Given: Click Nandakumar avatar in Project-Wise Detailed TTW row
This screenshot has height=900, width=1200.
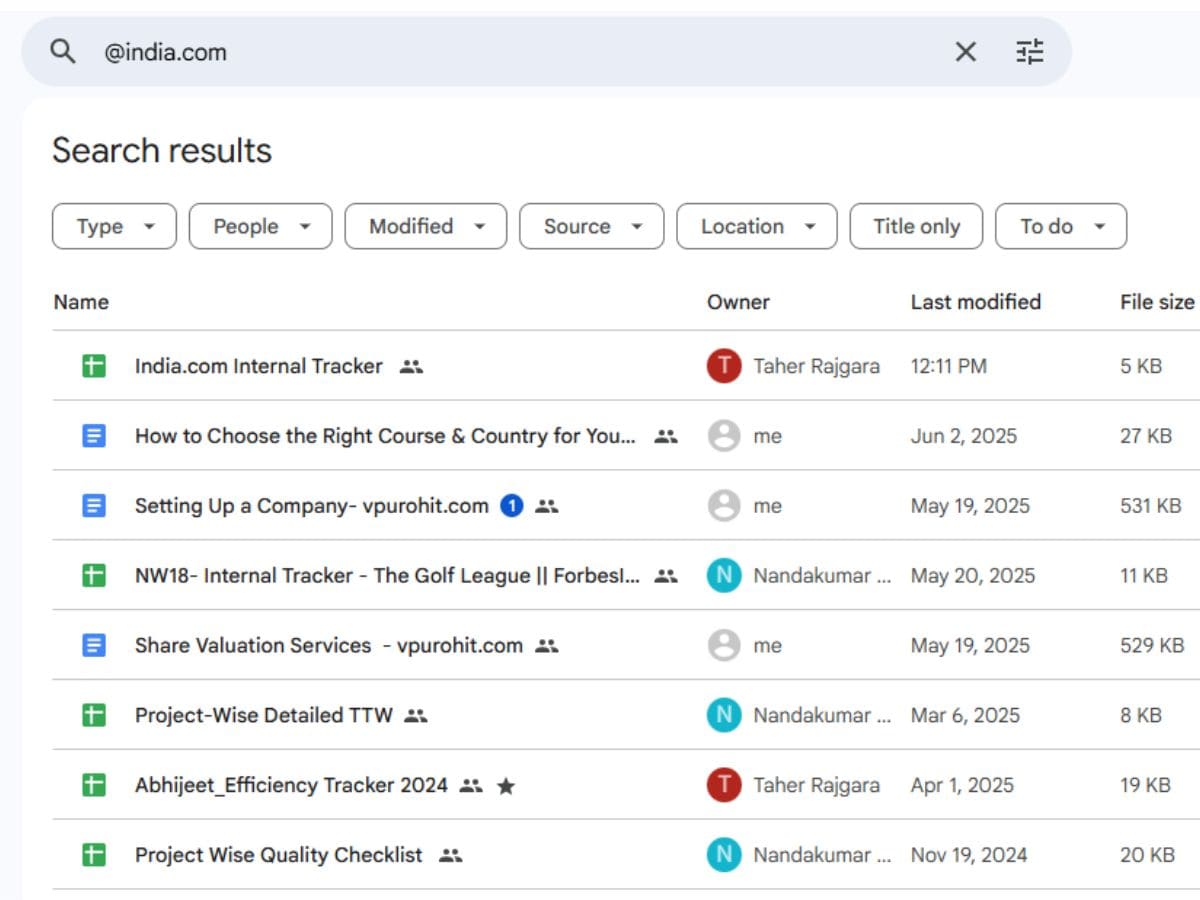Looking at the screenshot, I should pos(723,716).
